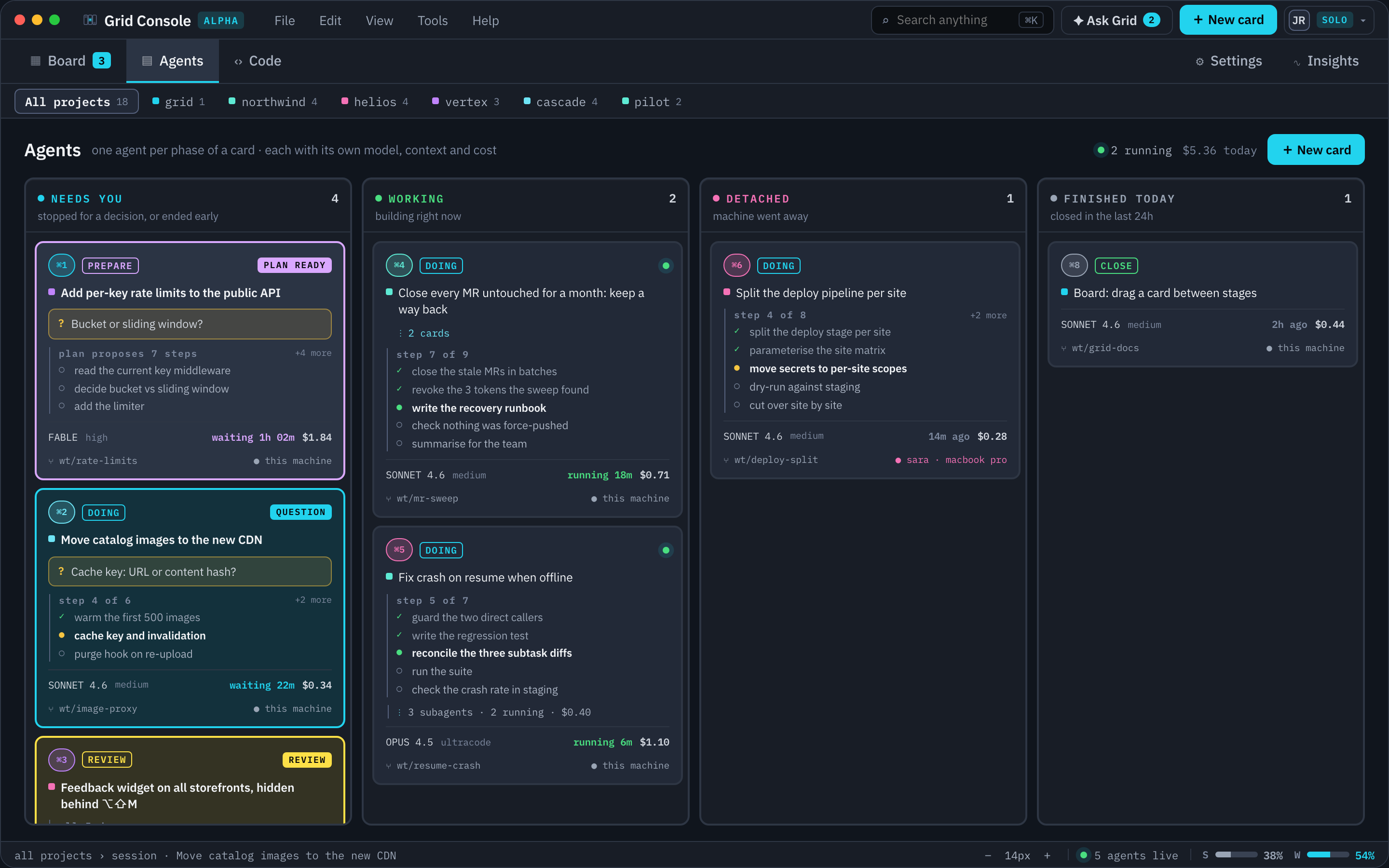1389x868 pixels.
Task: Click the S usage bar
Action: [1235, 855]
